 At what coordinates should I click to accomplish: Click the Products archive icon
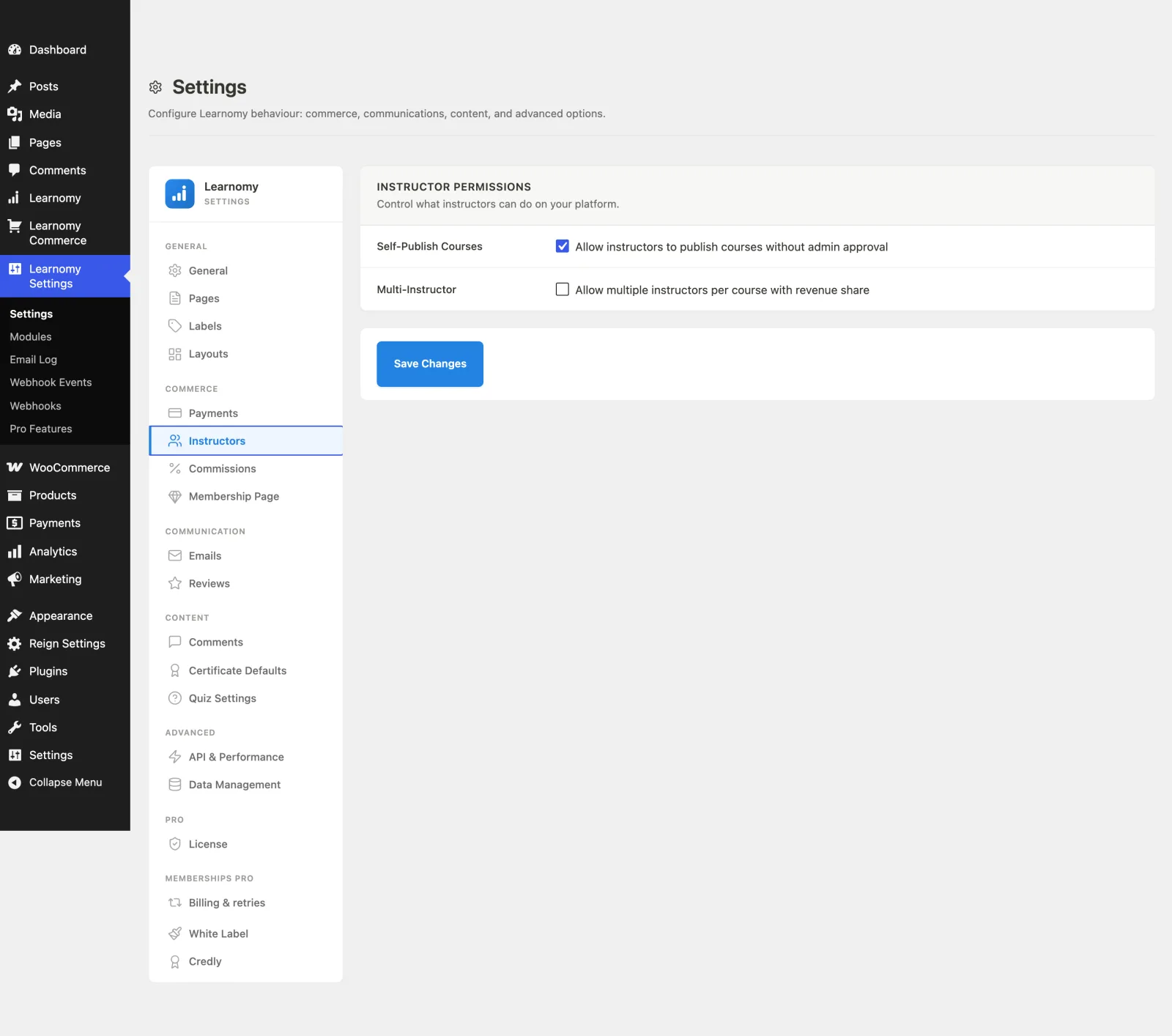pyautogui.click(x=15, y=495)
